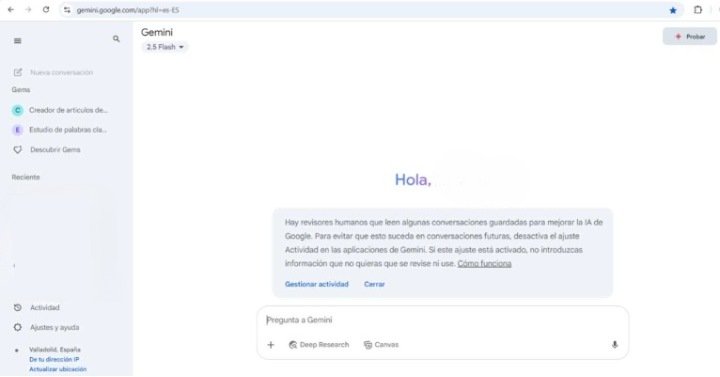Open the sidebar search magnifier icon

[x=116, y=39]
